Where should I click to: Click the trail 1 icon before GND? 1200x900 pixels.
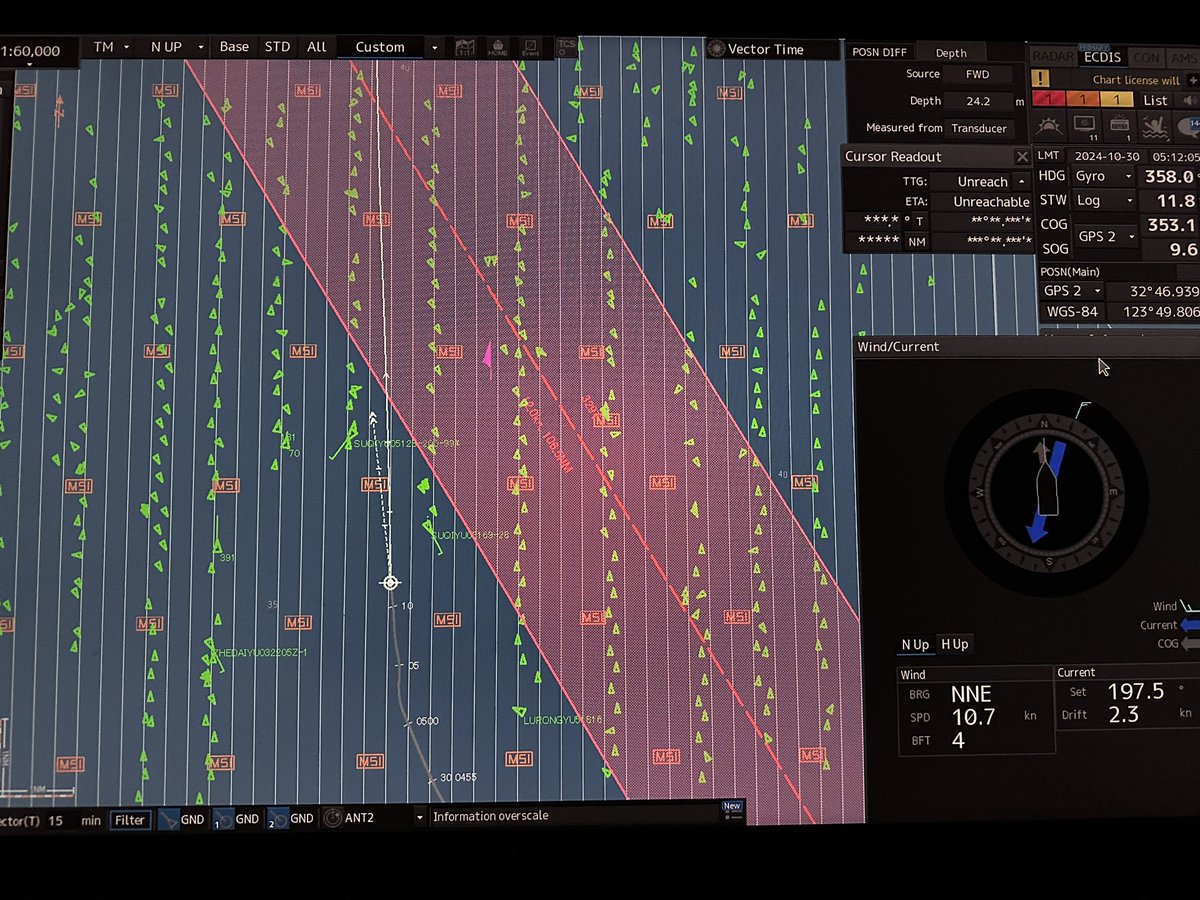[x=223, y=819]
